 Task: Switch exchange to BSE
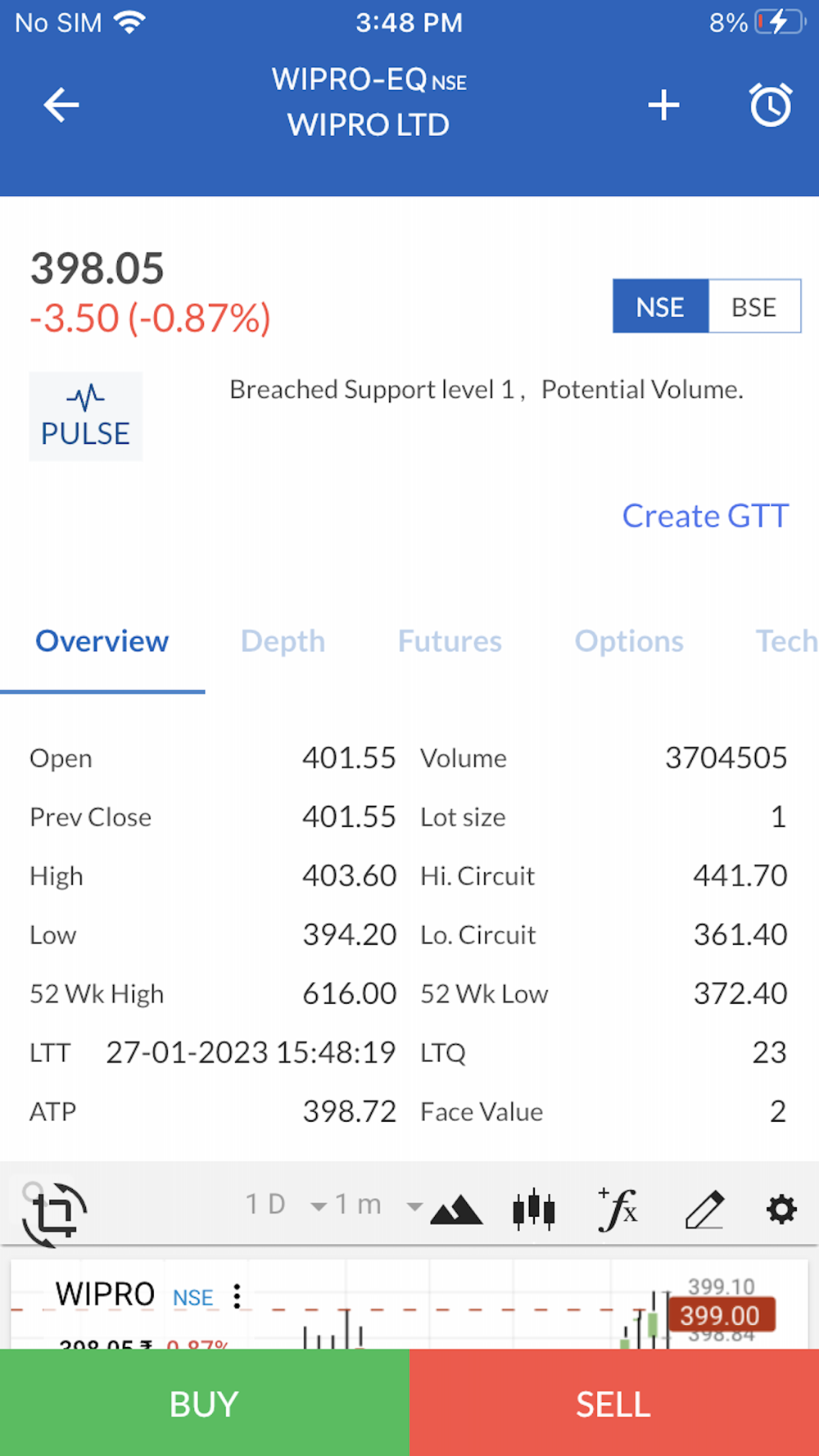[753, 307]
